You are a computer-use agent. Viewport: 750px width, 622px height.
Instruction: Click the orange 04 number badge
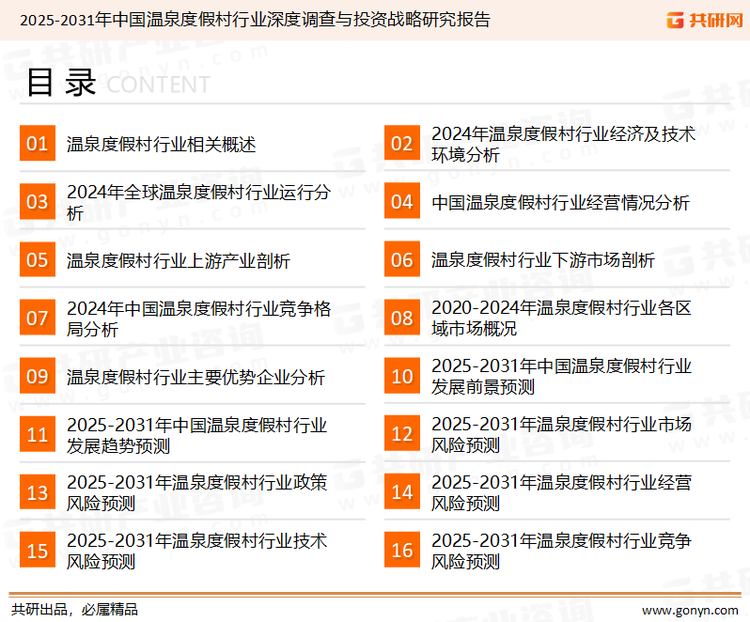tap(402, 201)
